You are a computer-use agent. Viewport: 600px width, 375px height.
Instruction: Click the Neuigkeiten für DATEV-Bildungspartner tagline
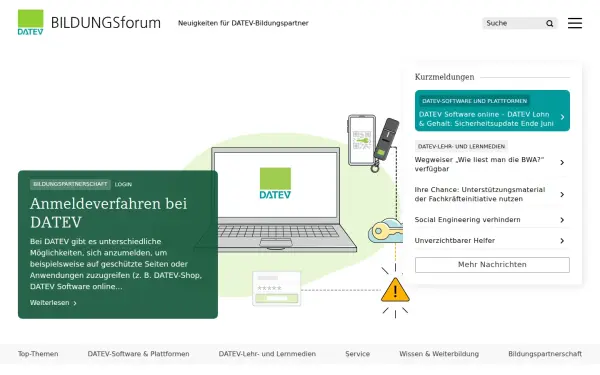coord(243,23)
